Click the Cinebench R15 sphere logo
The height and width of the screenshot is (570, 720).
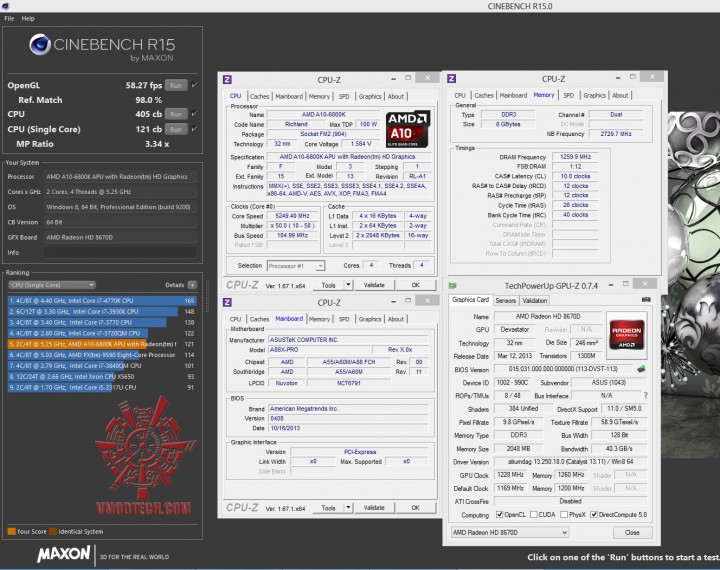[x=40, y=45]
